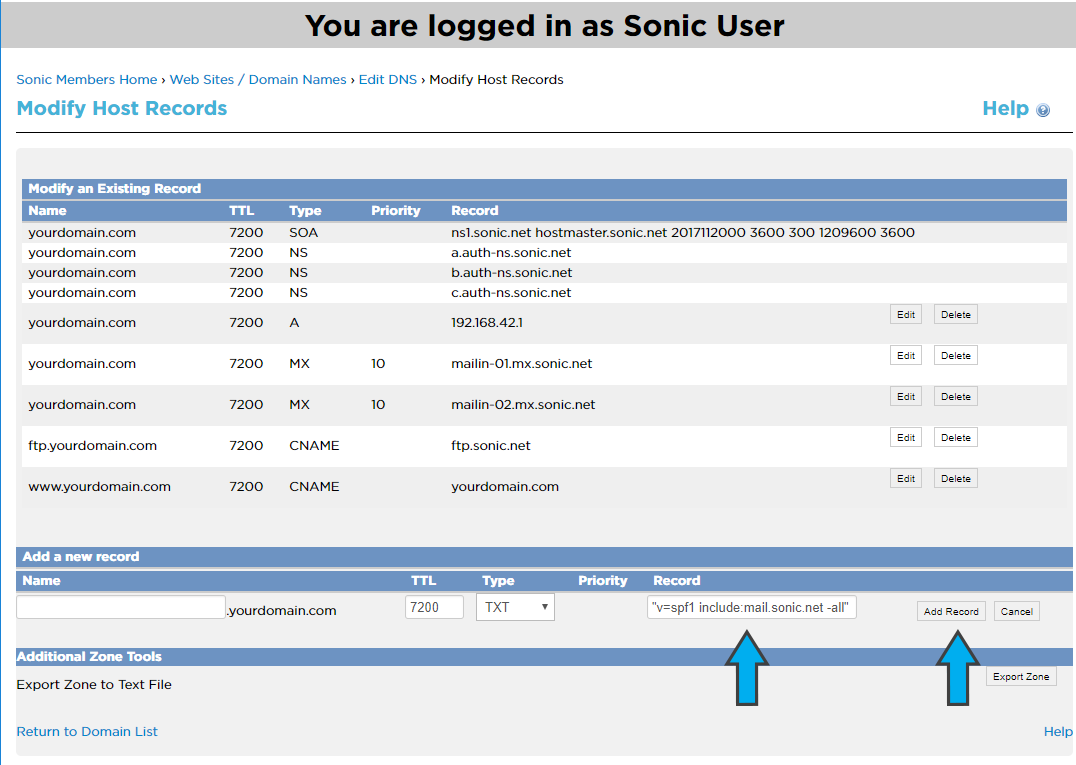Image resolution: width=1076 pixels, height=765 pixels.
Task: Go back to Edit DNS page
Action: 388,79
